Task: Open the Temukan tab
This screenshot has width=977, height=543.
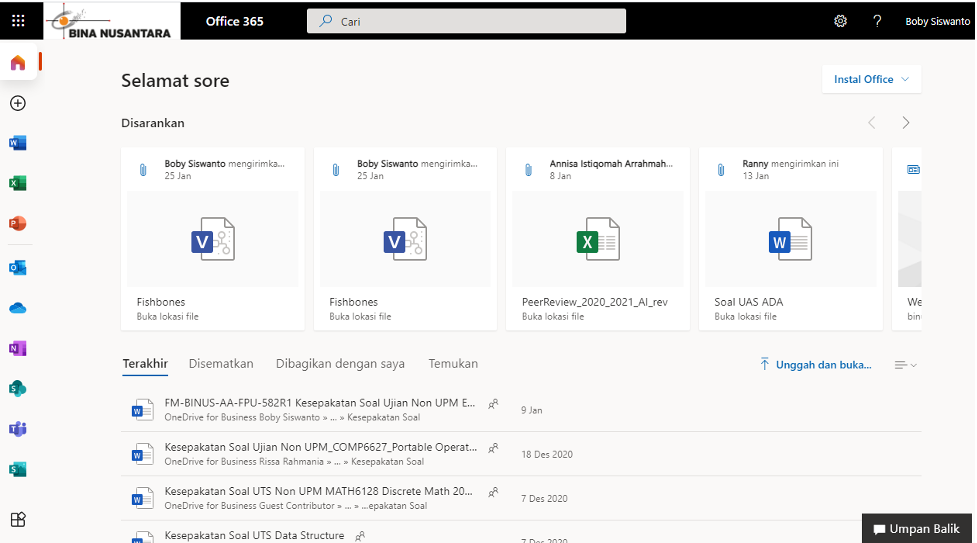Action: 453,363
